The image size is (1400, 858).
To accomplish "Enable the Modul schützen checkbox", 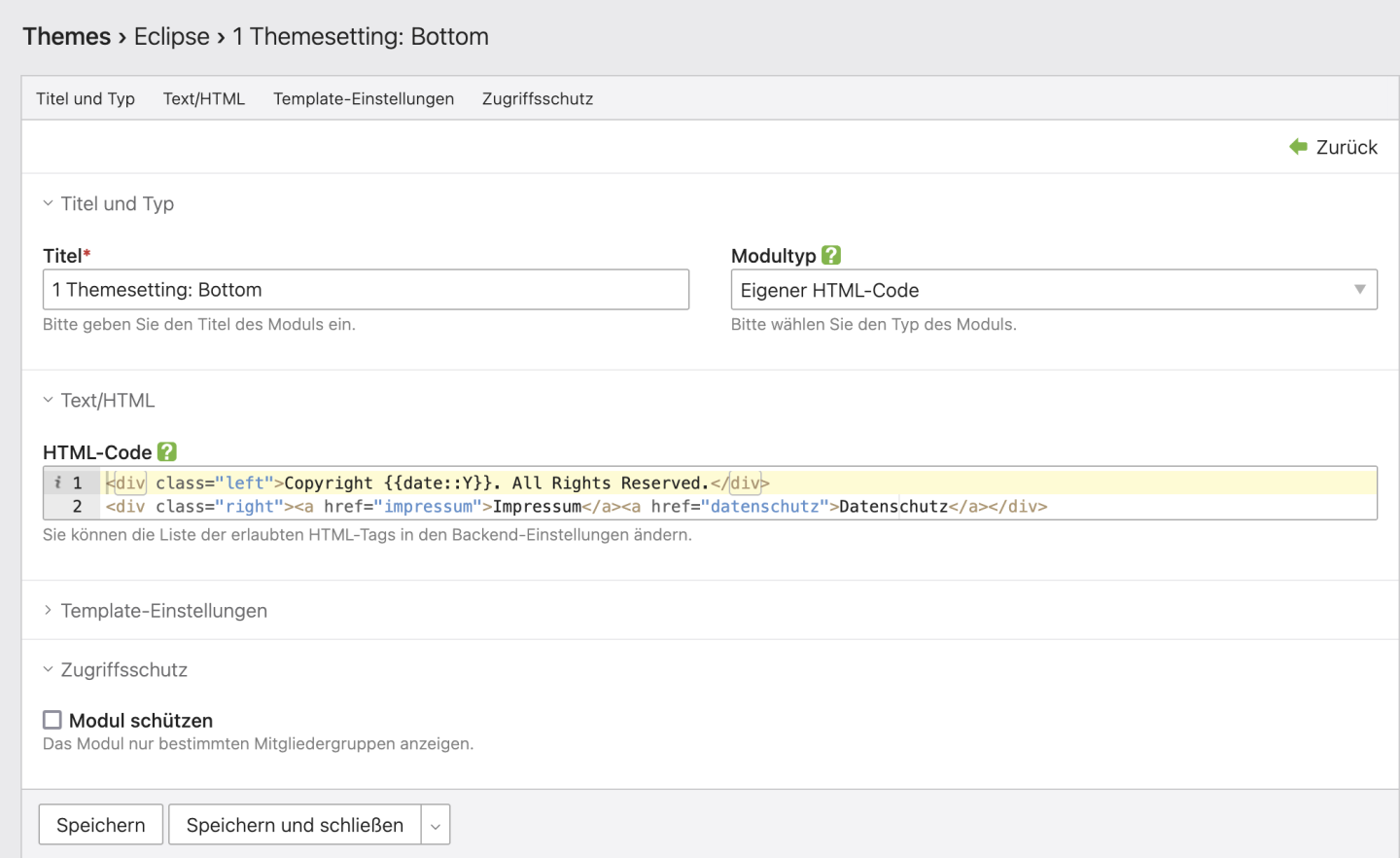I will coord(52,720).
